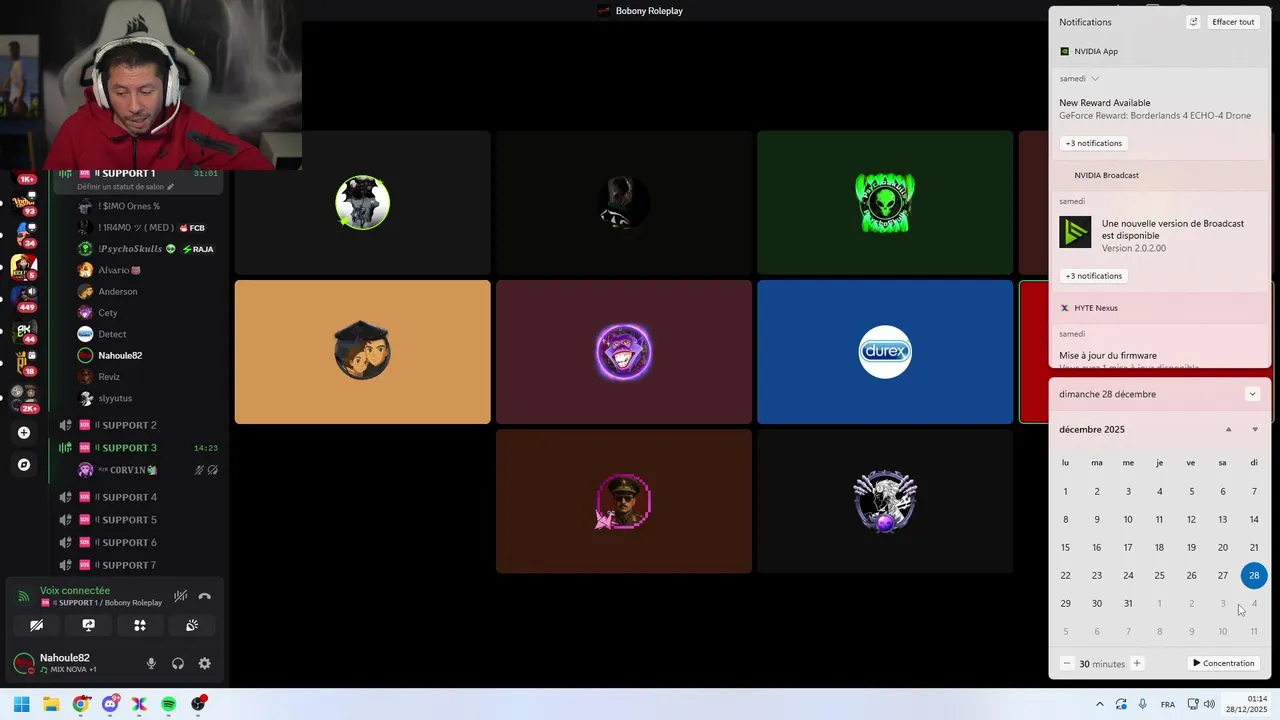
Task: Select user Reviz in voice list
Action: (x=148, y=377)
